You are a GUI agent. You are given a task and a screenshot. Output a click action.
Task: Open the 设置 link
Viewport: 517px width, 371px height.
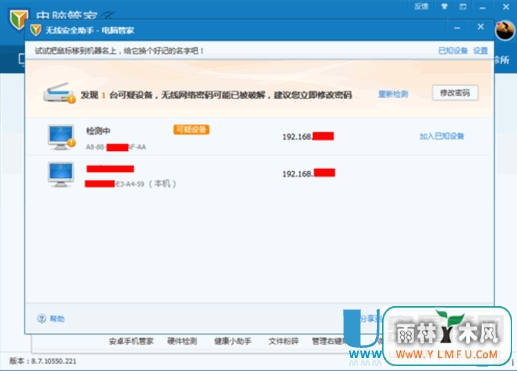coord(480,51)
